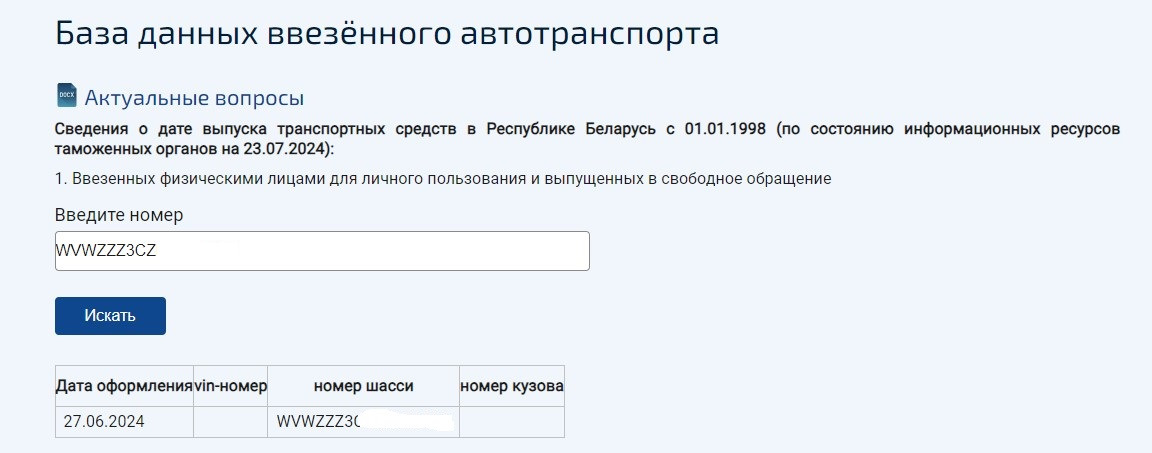Click the Ввезенных физическими лицами list item
1152x453 pixels.
[443, 179]
